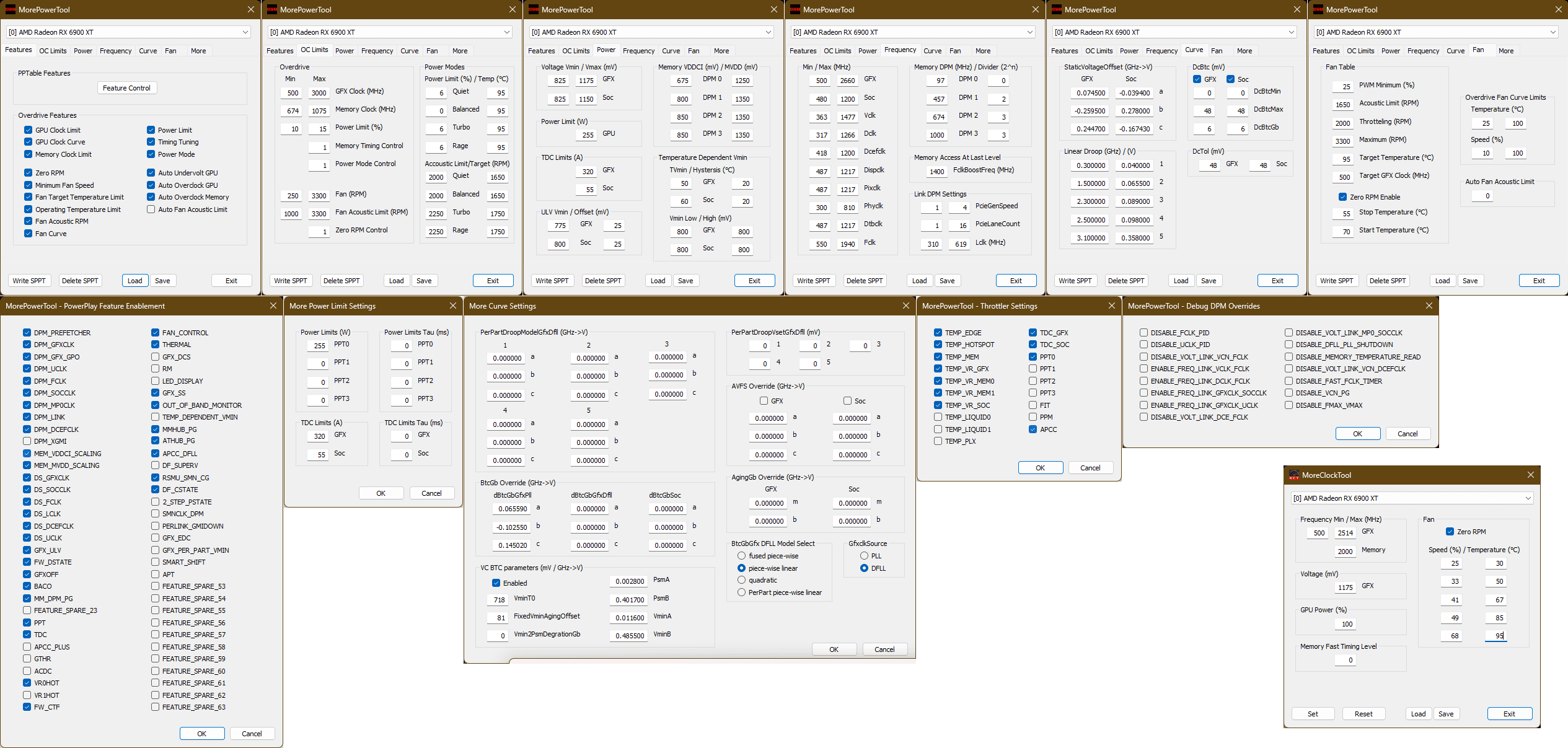Close the MoreClockTool window

click(1530, 475)
